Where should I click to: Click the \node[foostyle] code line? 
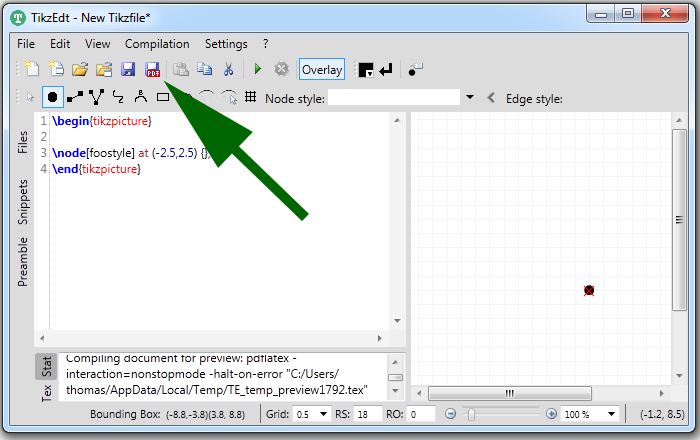click(x=130, y=153)
